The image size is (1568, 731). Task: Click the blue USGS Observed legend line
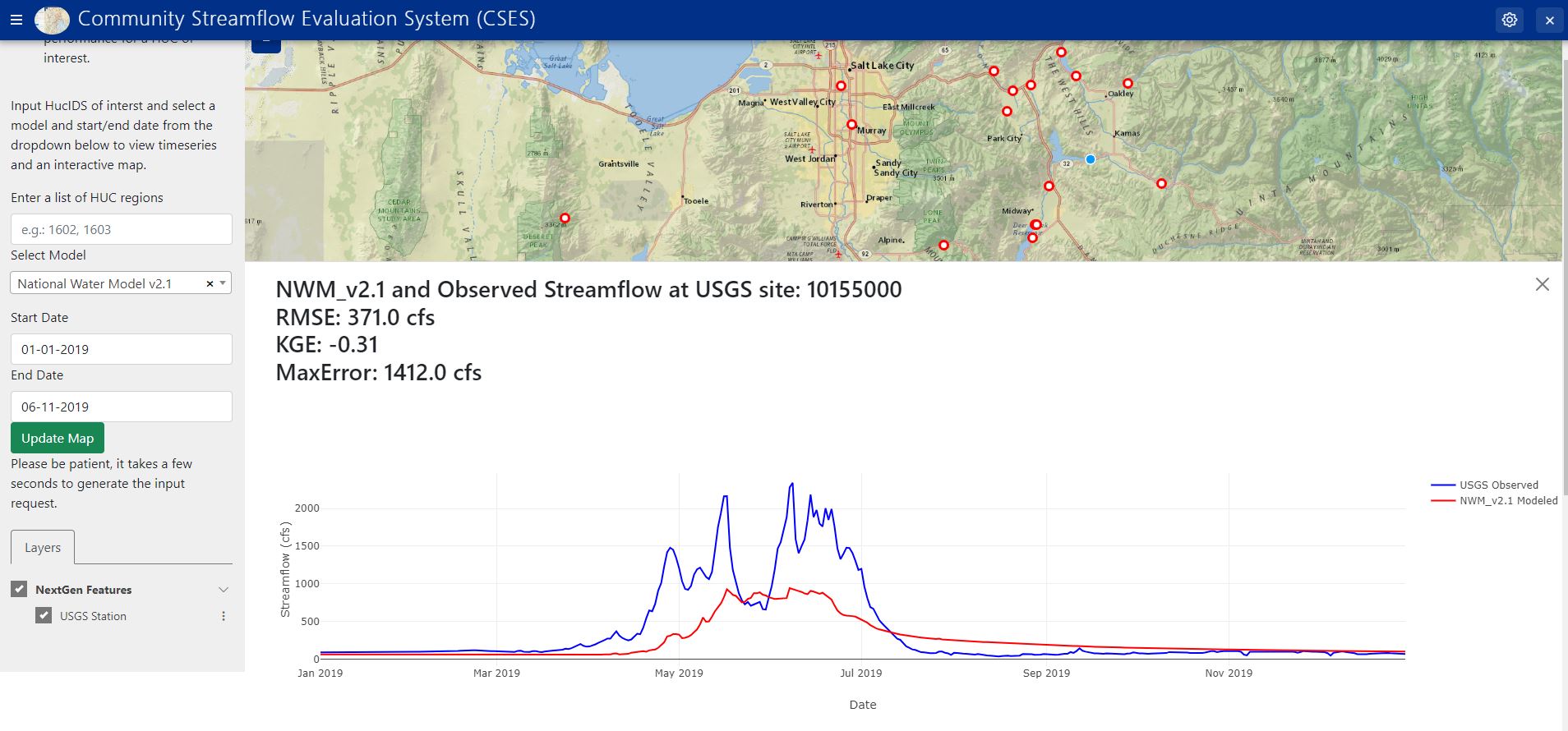(1443, 485)
